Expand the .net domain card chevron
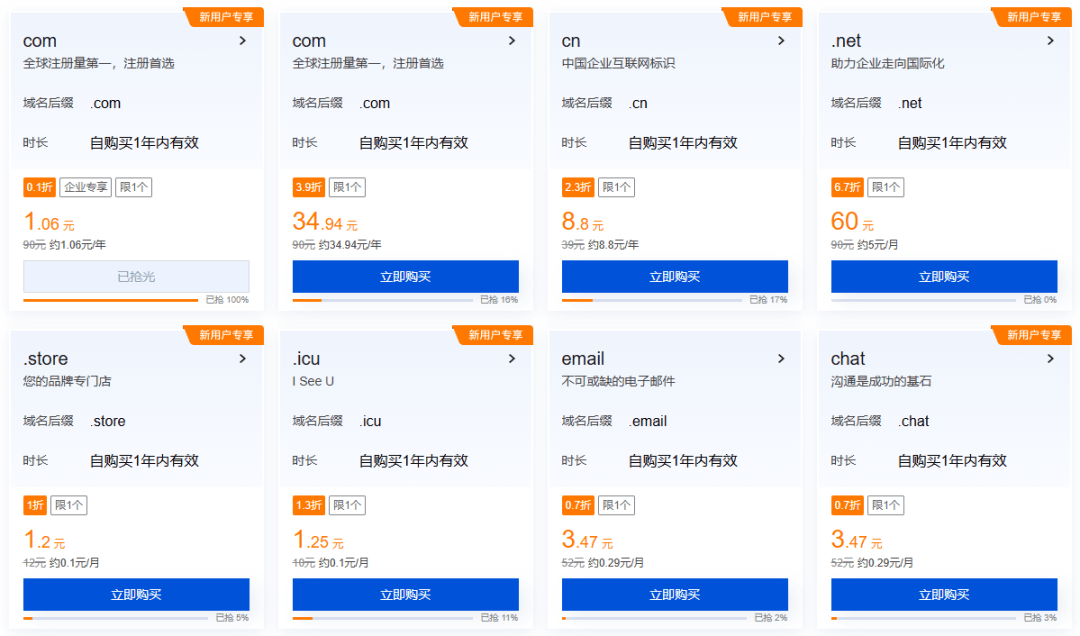This screenshot has height=636, width=1080. 1050,41
